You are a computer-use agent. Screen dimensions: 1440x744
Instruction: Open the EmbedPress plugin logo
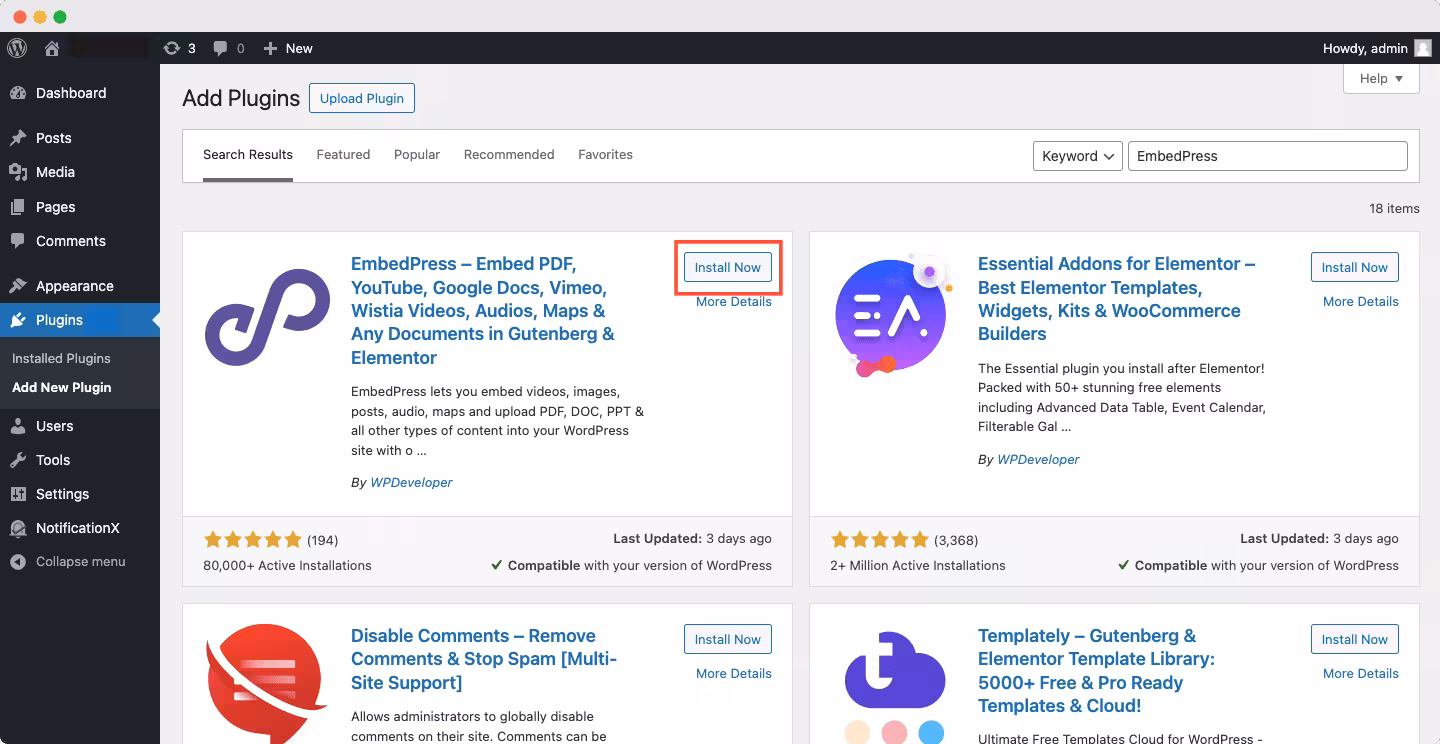267,316
